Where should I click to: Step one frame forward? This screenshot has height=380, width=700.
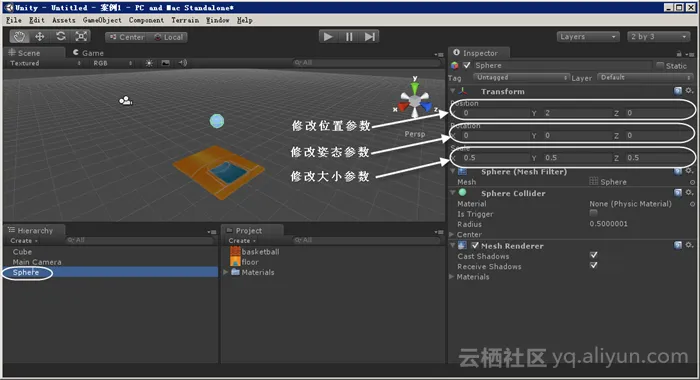pyautogui.click(x=370, y=37)
